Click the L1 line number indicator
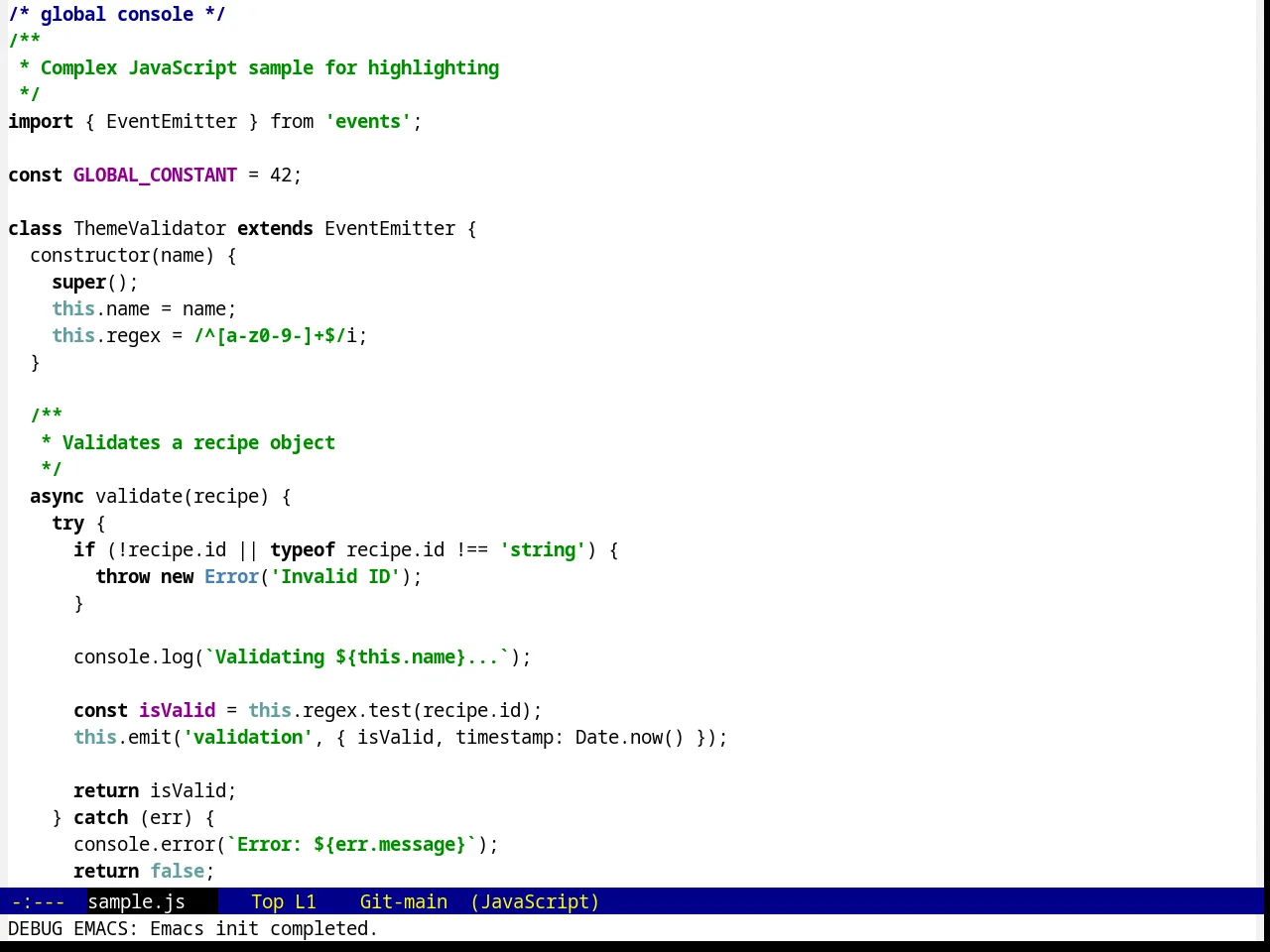 coord(305,901)
